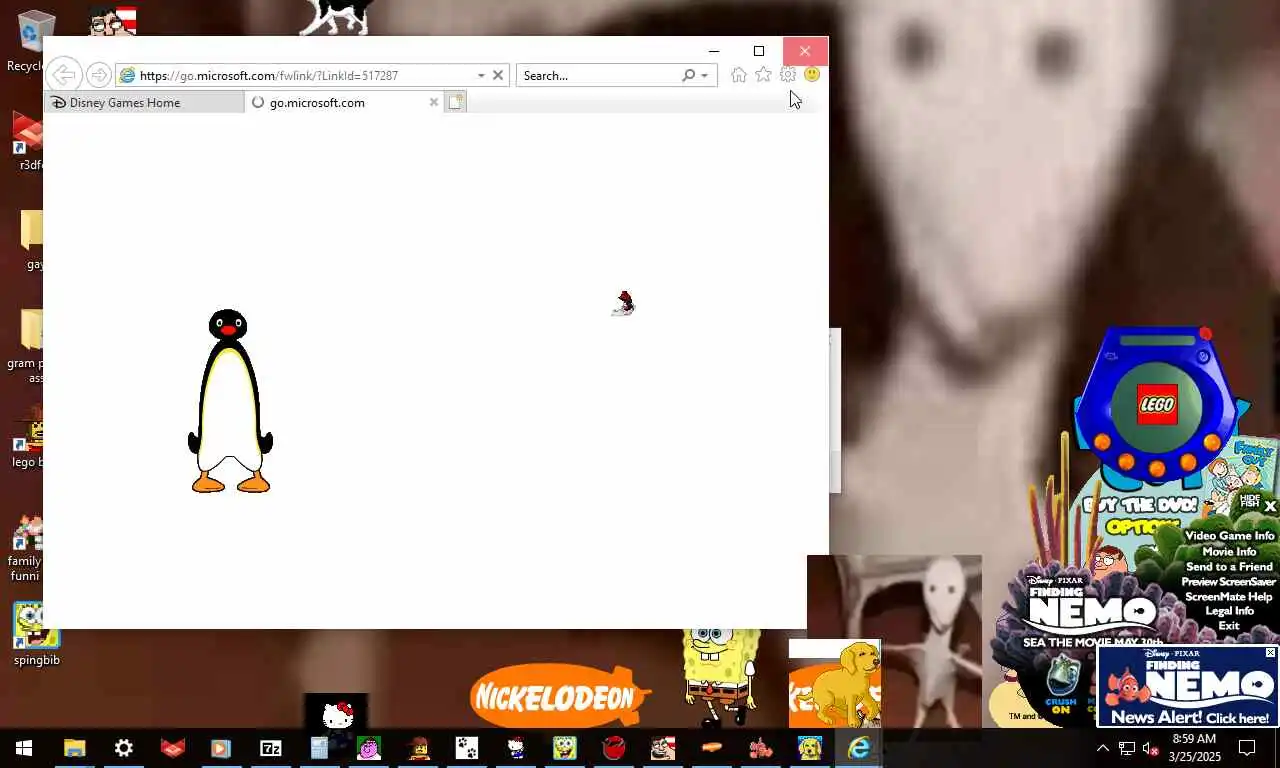Open the paw prints taskbar app
Viewport: 1280px width, 768px height.
click(467, 748)
